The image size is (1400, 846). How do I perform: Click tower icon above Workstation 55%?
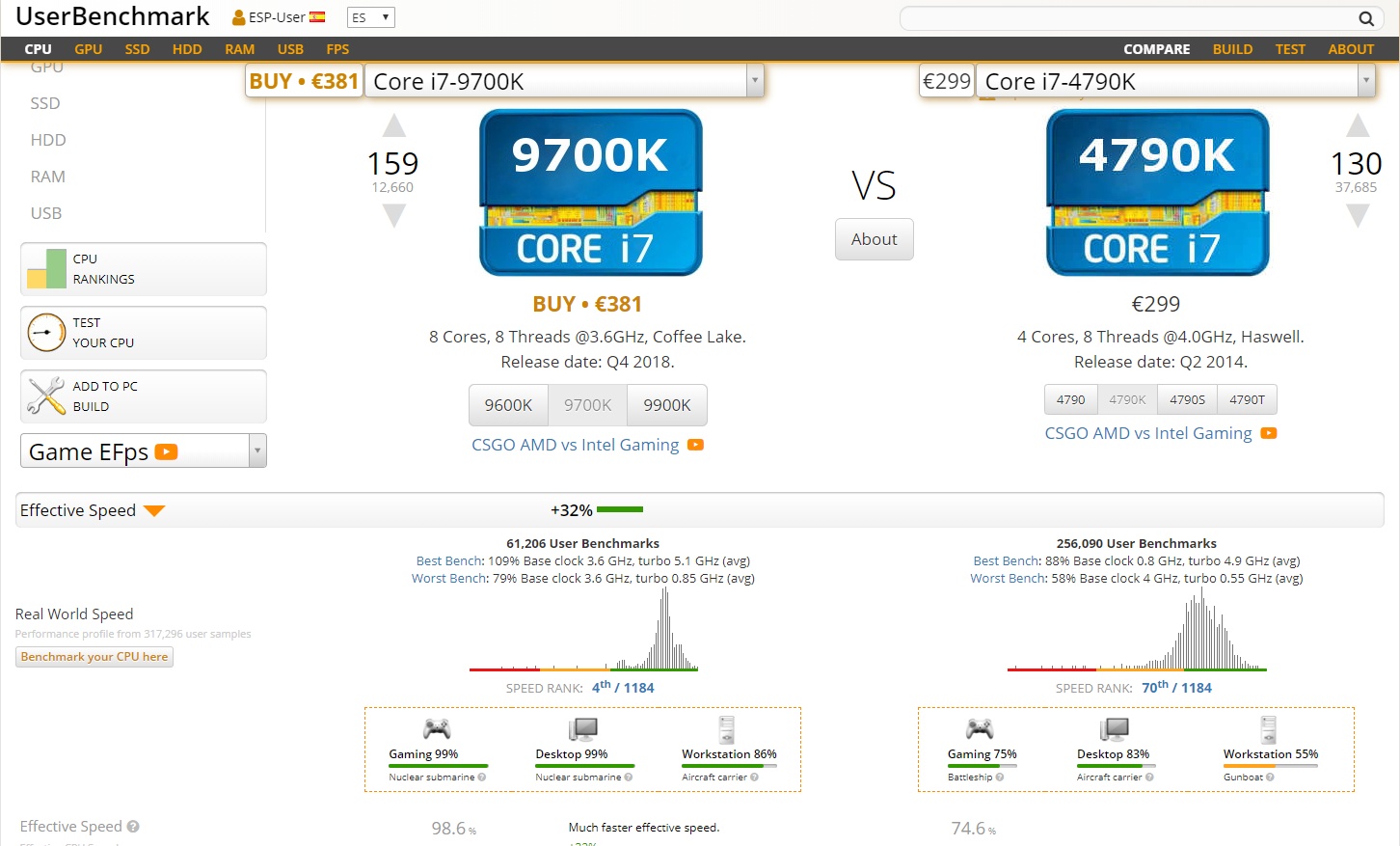(x=1269, y=728)
